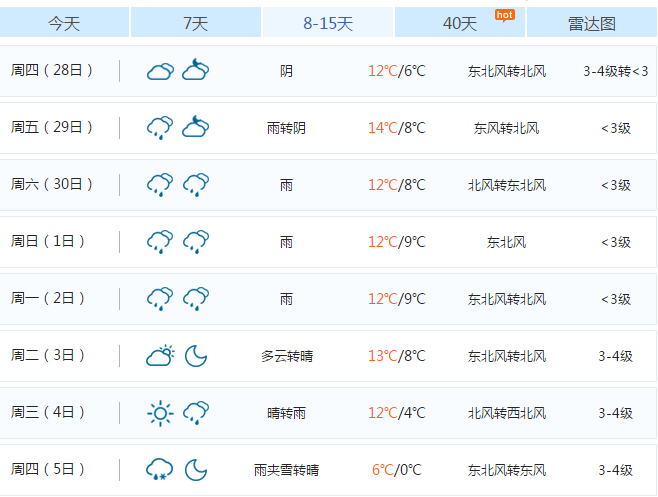Click sunny icon for 周三 4日
The width and height of the screenshot is (658, 497).
coord(160,413)
